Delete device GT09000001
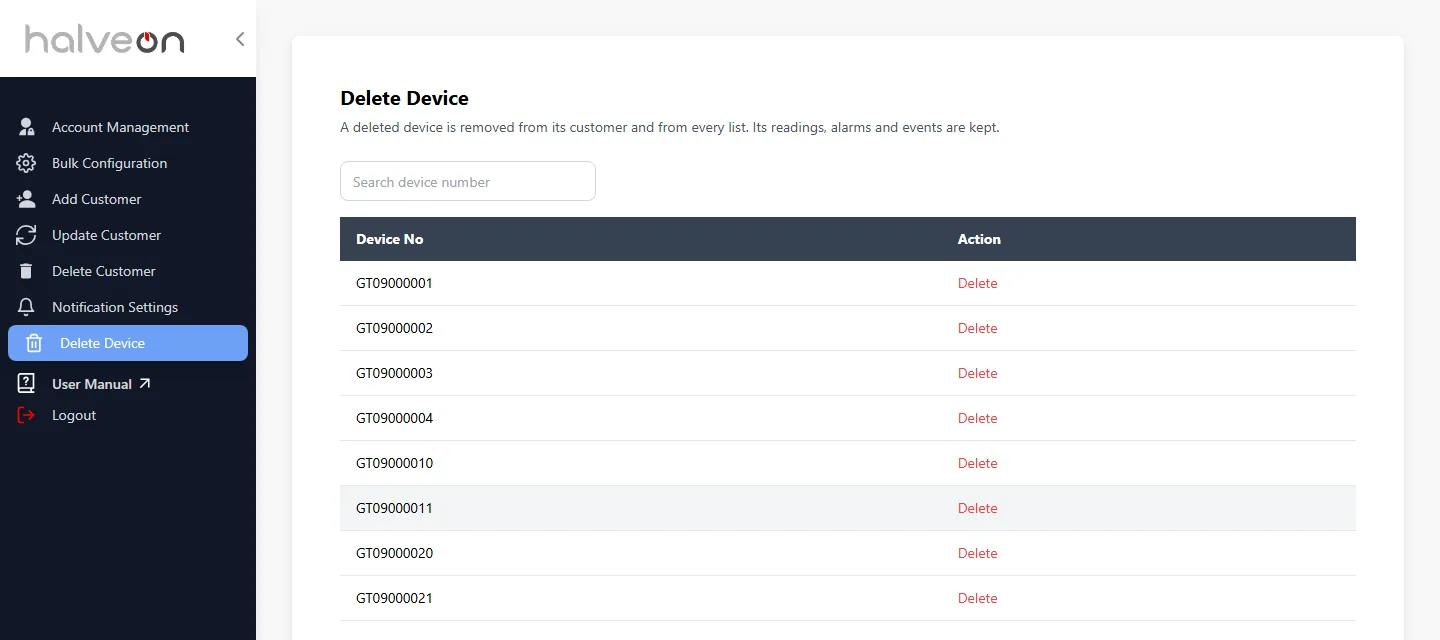Viewport: 1440px width, 640px height. (x=977, y=283)
